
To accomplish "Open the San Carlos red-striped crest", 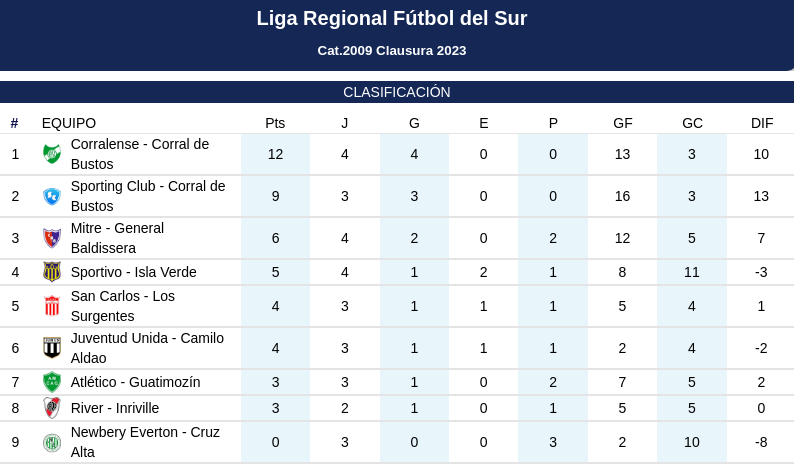I will (x=52, y=306).
